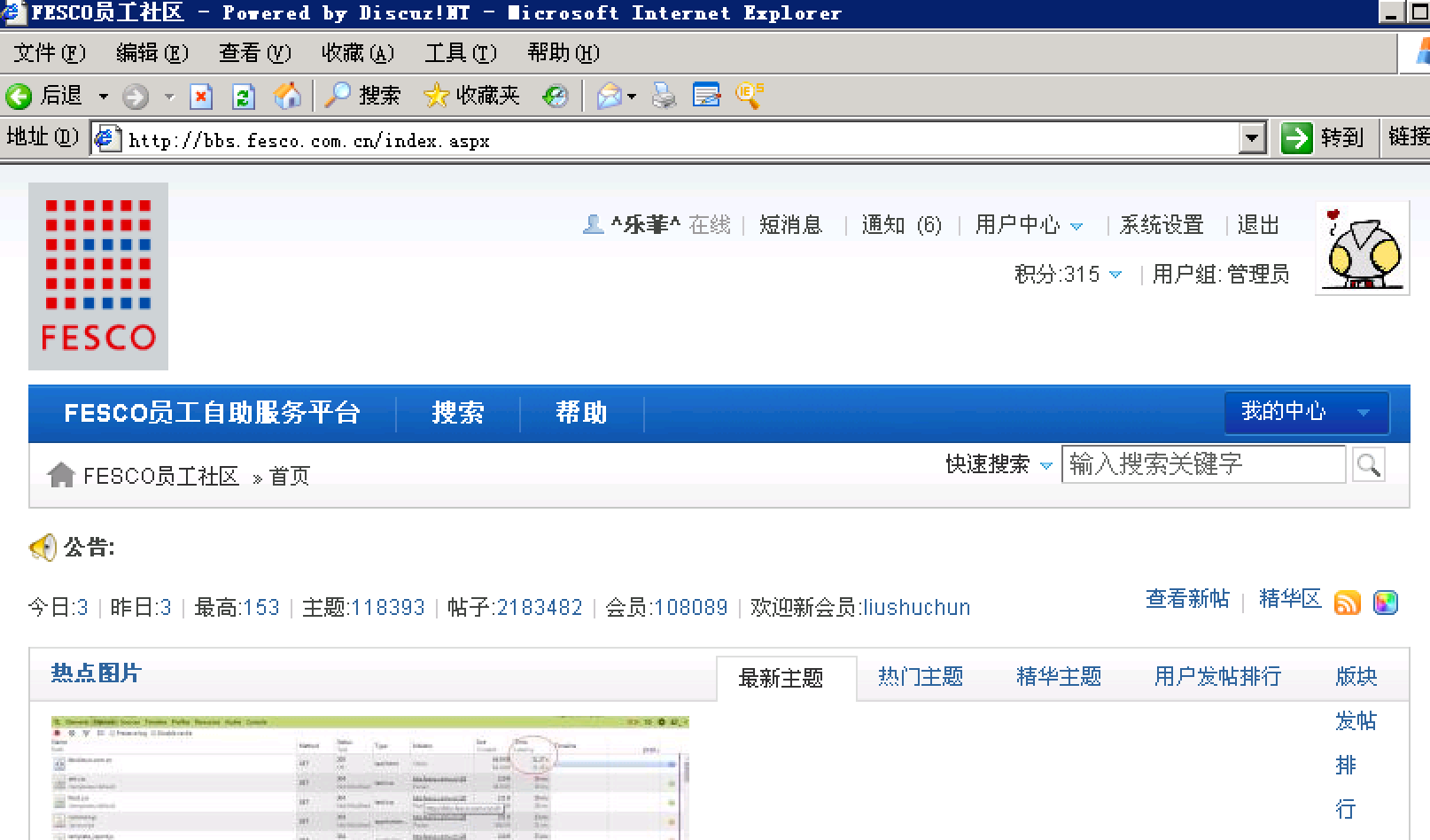Click the Print icon
Viewport: 1430px width, 840px height.
[664, 96]
